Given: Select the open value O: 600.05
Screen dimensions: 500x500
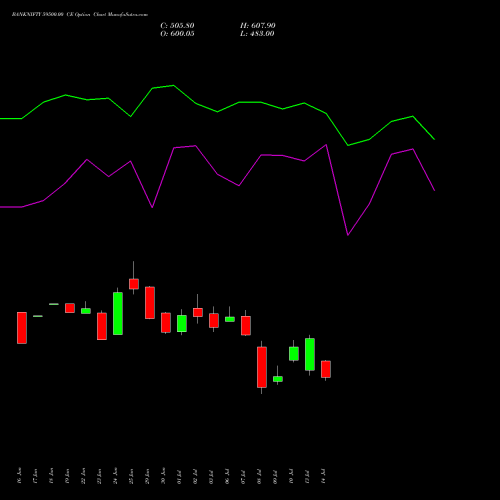Looking at the screenshot, I should 177,34.
